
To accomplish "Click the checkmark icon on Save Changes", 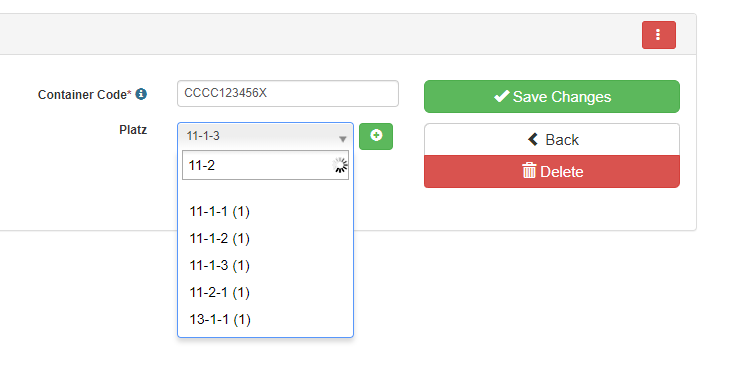I will (x=501, y=96).
